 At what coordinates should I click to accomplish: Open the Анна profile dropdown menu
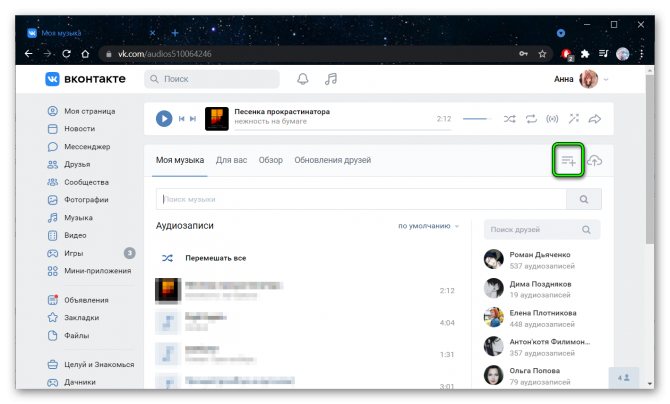[x=581, y=79]
